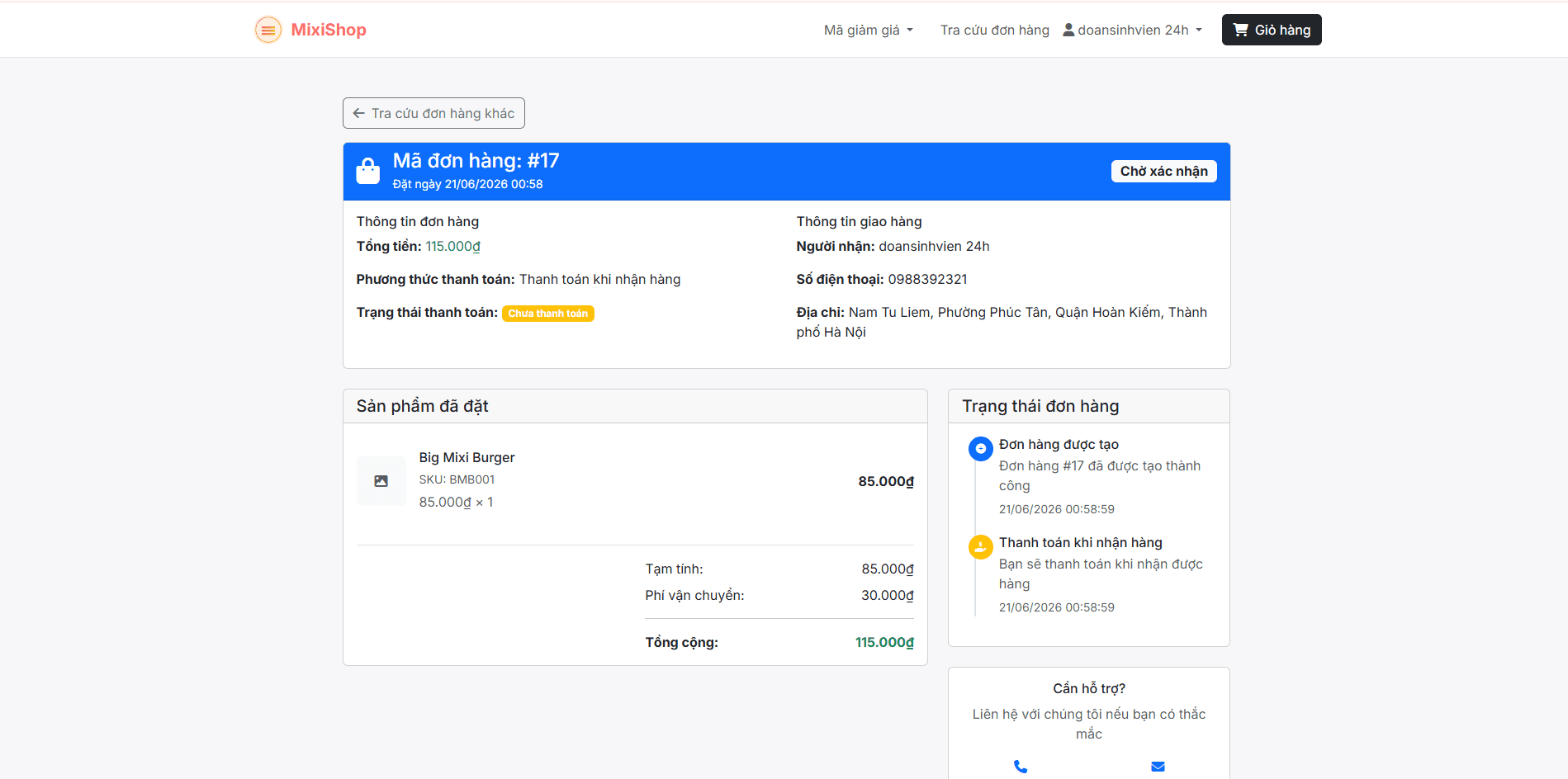
Task: Click the phone support icon
Action: pos(1021,767)
